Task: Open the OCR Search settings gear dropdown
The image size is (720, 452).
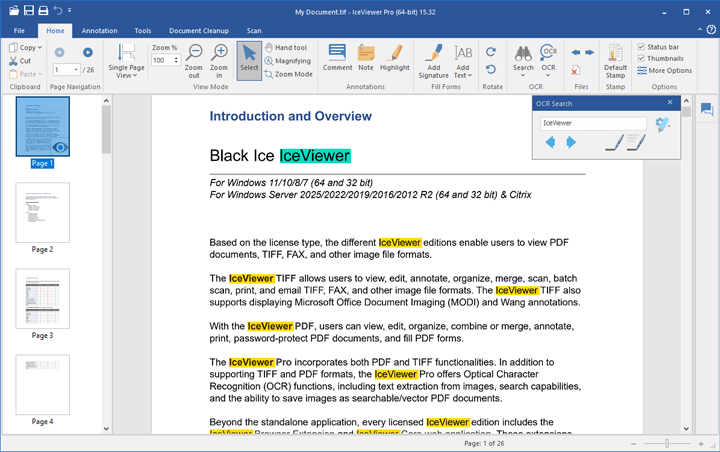Action: (662, 124)
